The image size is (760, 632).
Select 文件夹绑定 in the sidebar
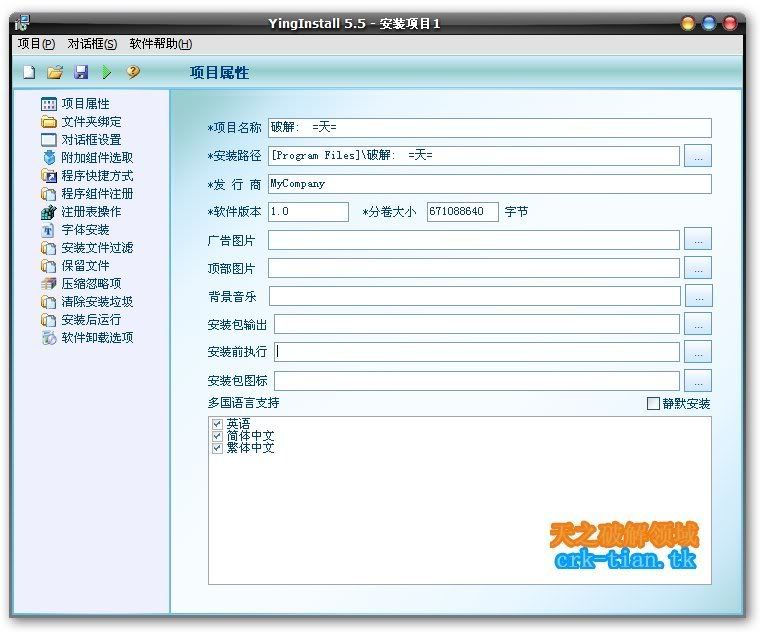pos(91,121)
